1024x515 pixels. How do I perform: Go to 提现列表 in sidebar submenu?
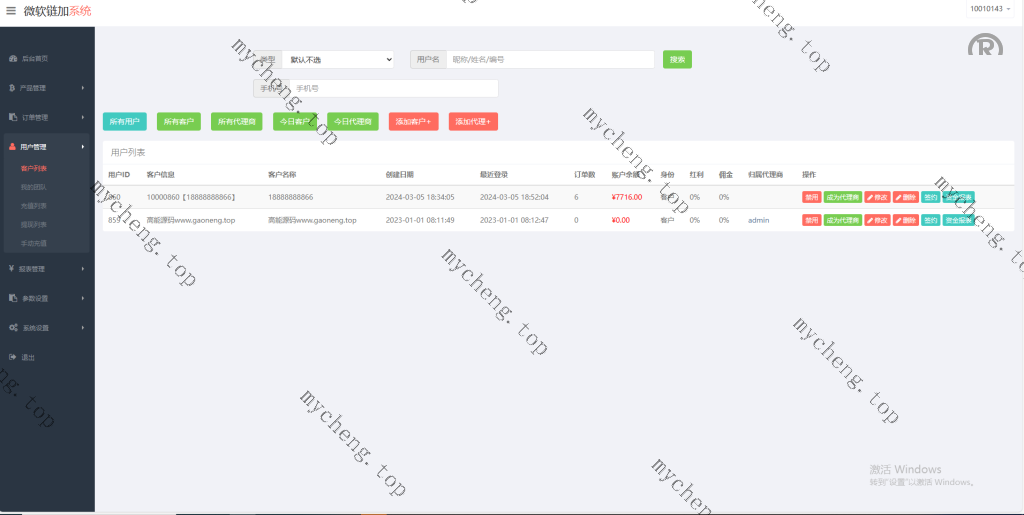coord(34,224)
